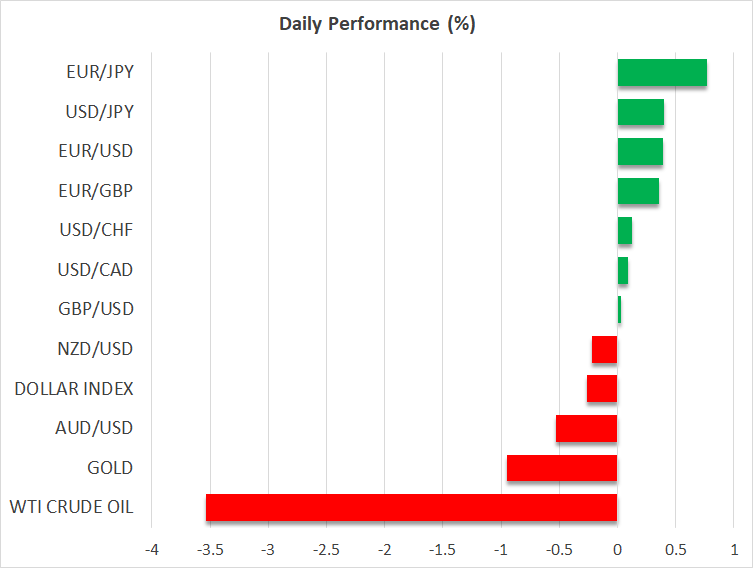Select the red NZD/USD bar
The height and width of the screenshot is (568, 753).
(605, 349)
